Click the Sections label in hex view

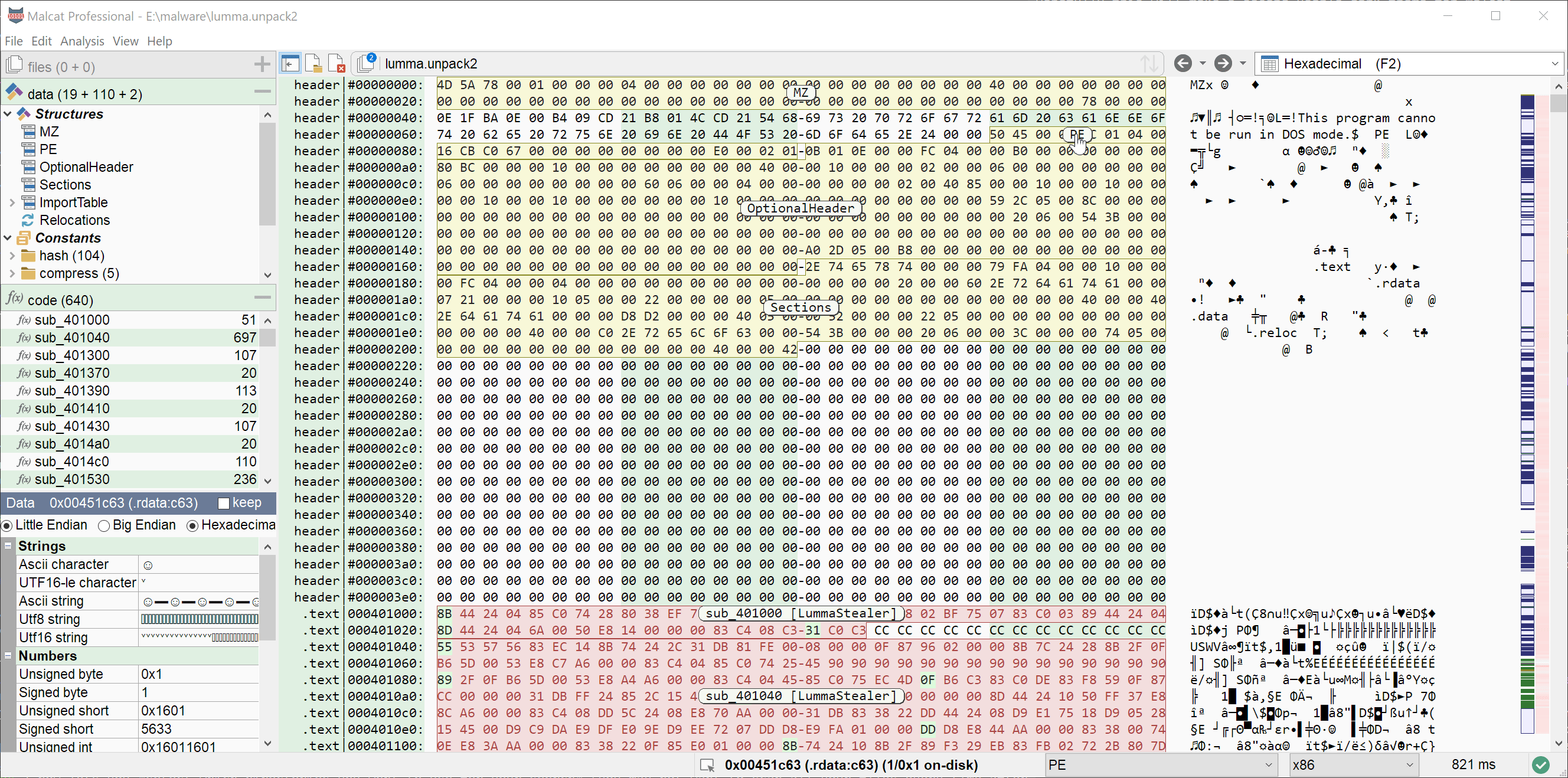tap(801, 308)
